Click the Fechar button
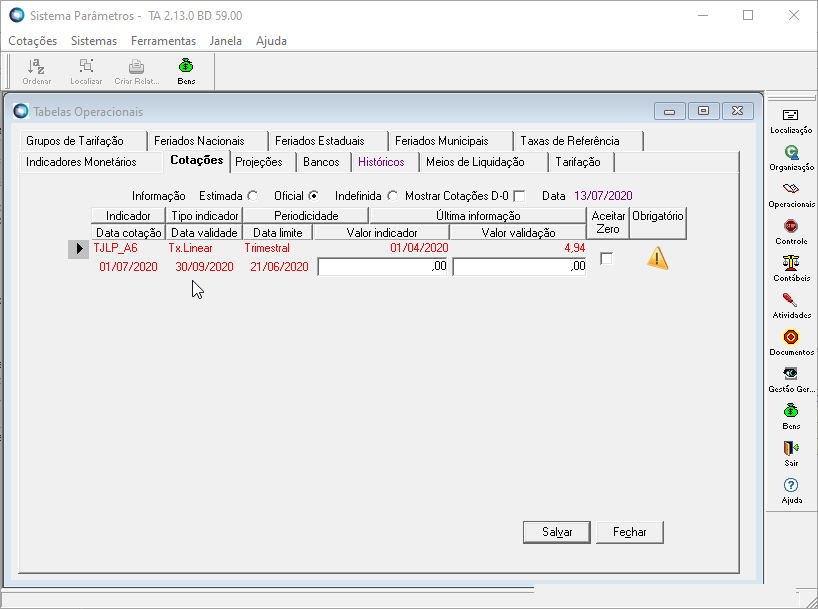 pyautogui.click(x=630, y=532)
